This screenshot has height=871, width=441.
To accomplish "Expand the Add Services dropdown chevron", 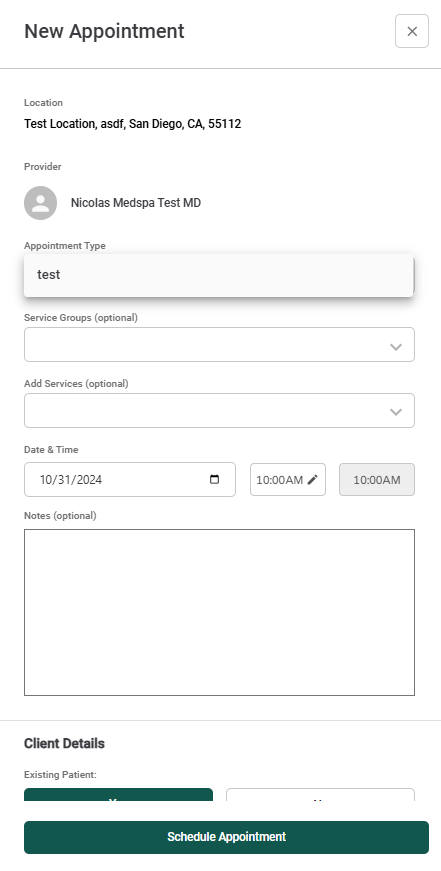I will pos(395,412).
